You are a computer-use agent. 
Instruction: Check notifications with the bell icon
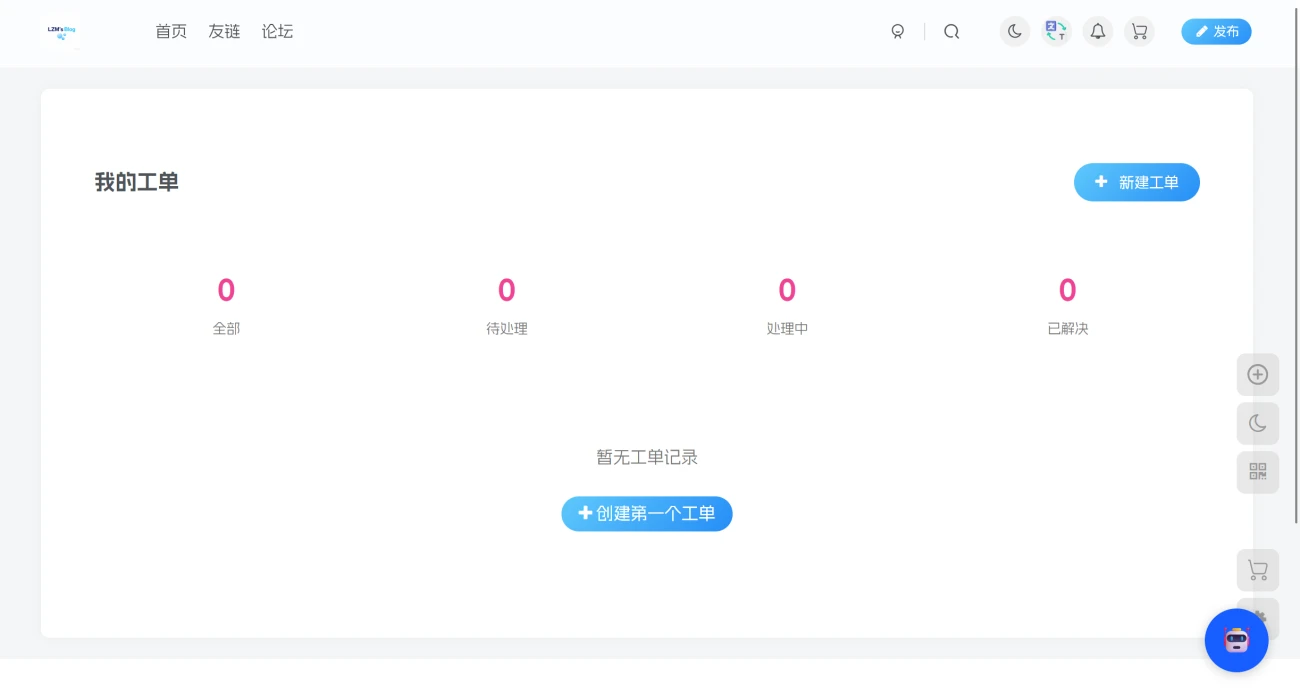pyautogui.click(x=1097, y=31)
